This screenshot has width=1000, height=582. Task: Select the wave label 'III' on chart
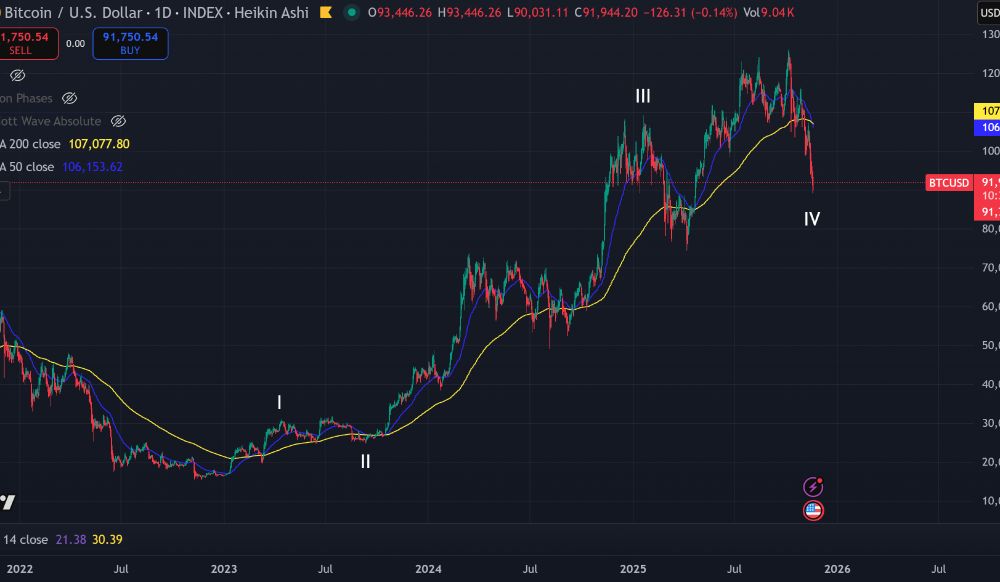click(x=643, y=96)
